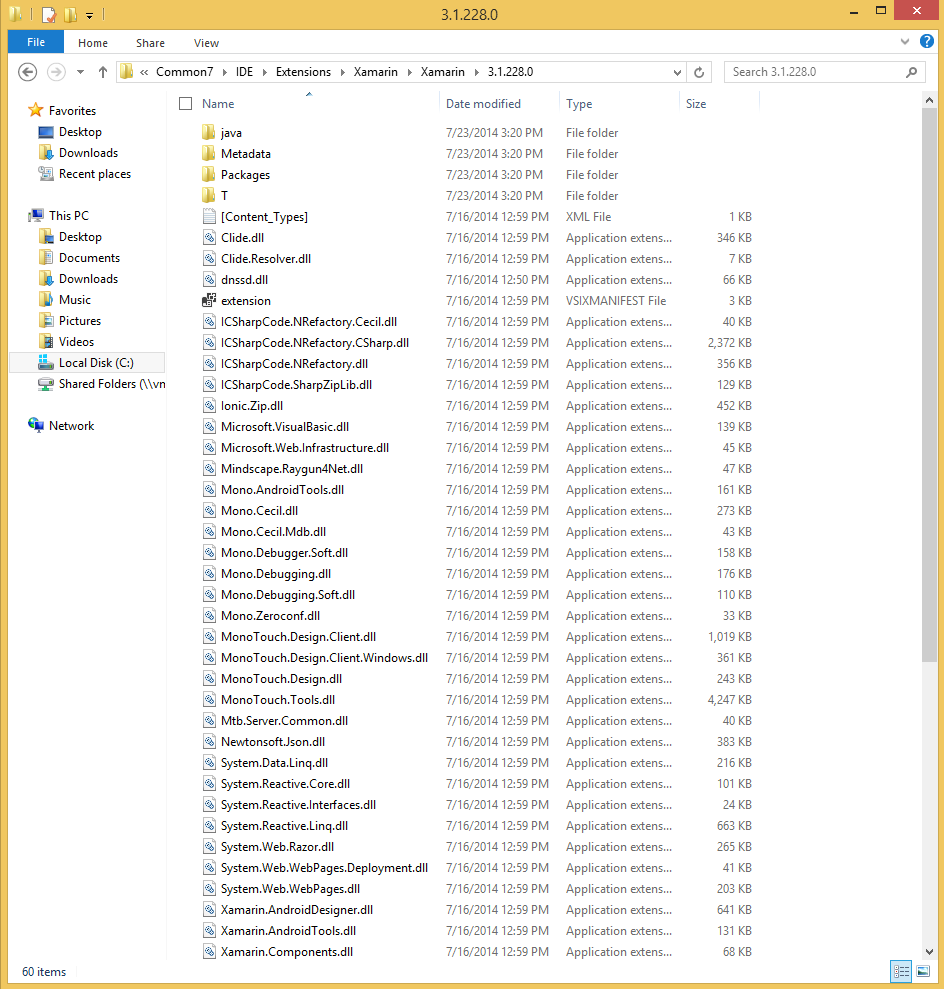Select the java folder icon
The image size is (944, 989).
click(209, 132)
